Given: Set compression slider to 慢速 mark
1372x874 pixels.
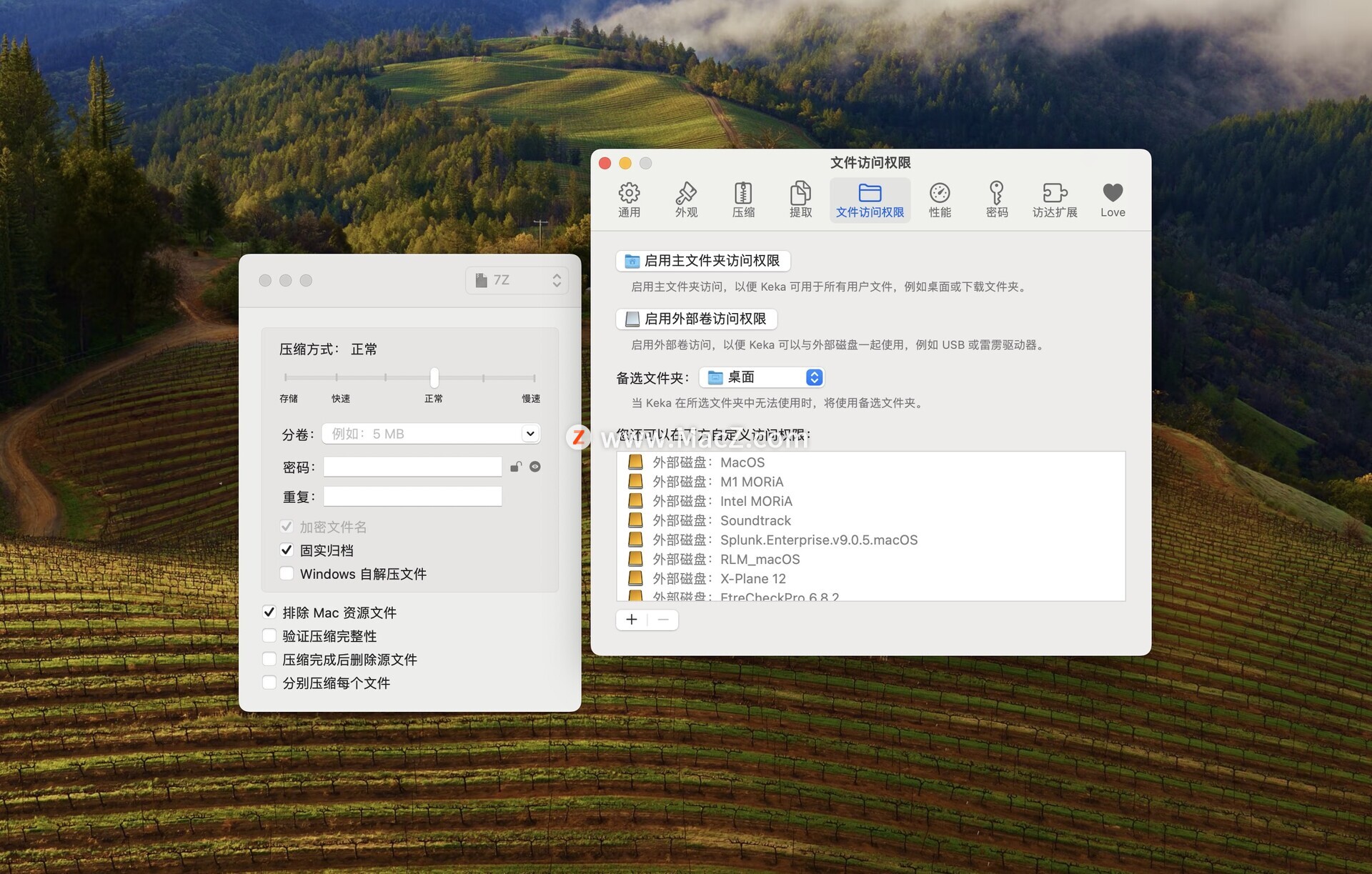Looking at the screenshot, I should [x=534, y=377].
